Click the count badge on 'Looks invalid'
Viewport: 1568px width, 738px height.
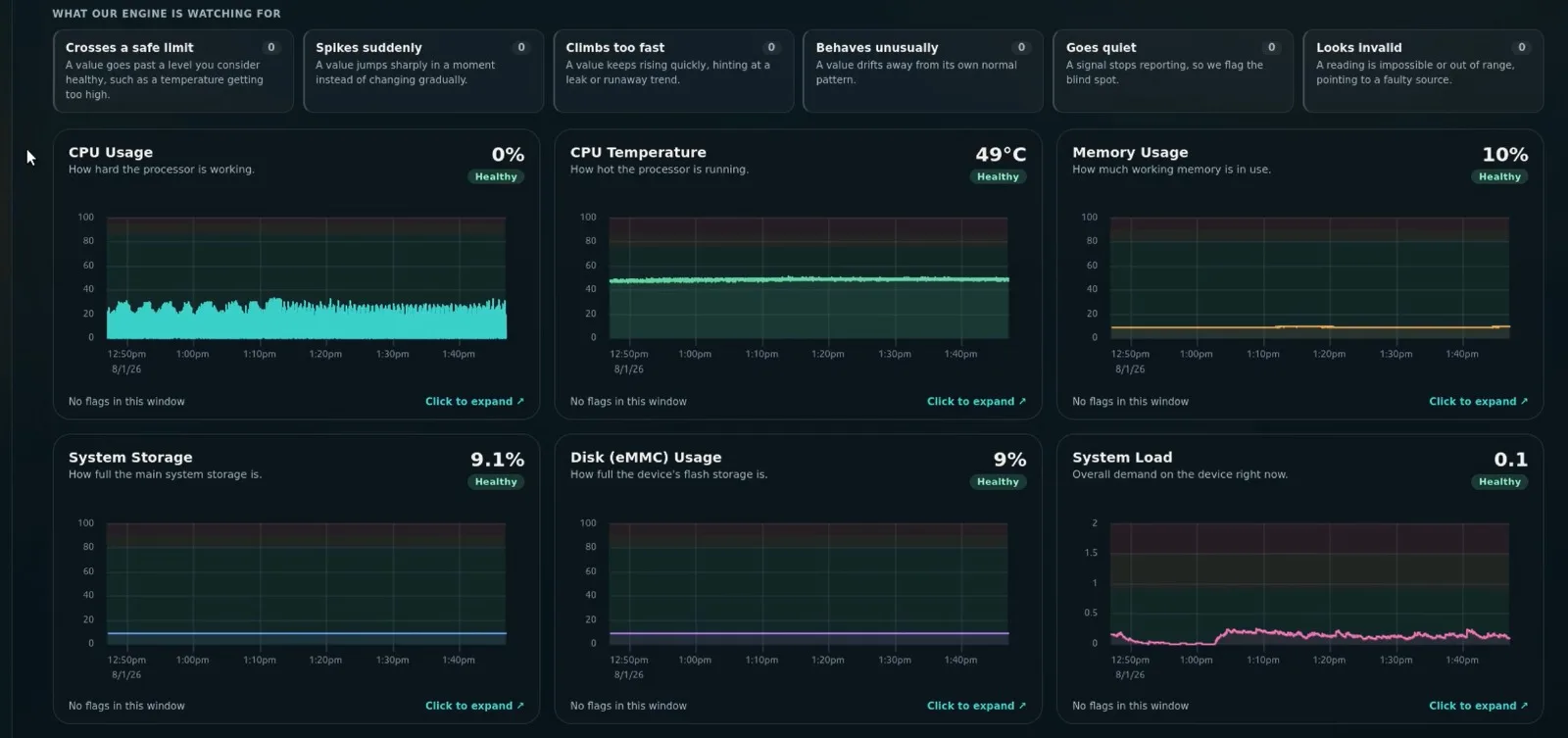click(x=1522, y=47)
